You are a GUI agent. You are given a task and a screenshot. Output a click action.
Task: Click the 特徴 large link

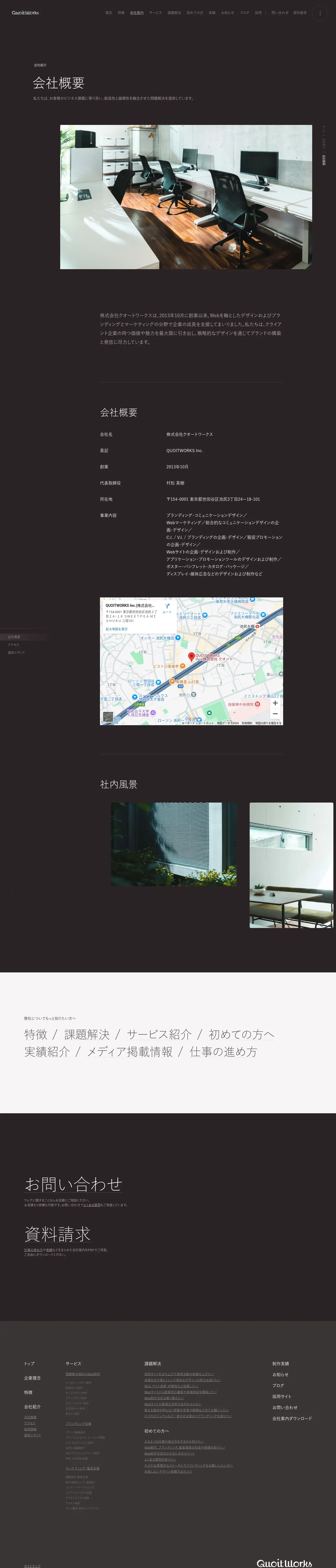click(x=35, y=1034)
